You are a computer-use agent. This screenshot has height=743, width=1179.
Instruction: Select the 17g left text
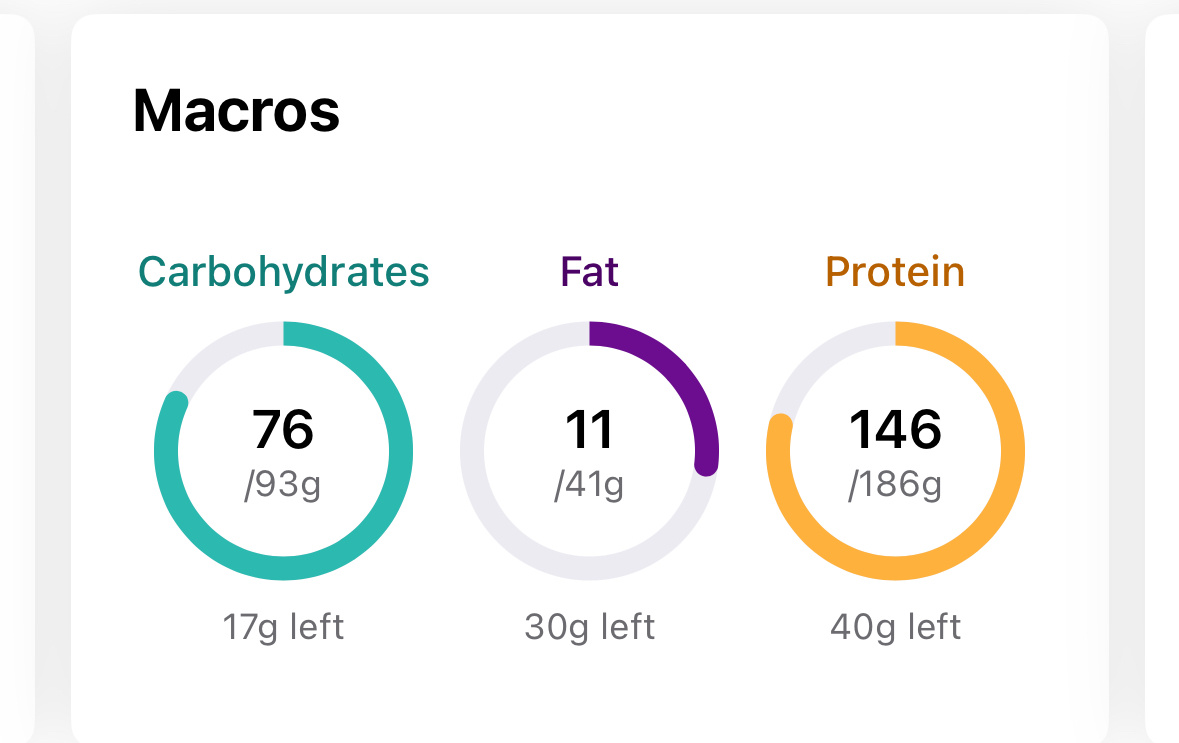coord(283,627)
